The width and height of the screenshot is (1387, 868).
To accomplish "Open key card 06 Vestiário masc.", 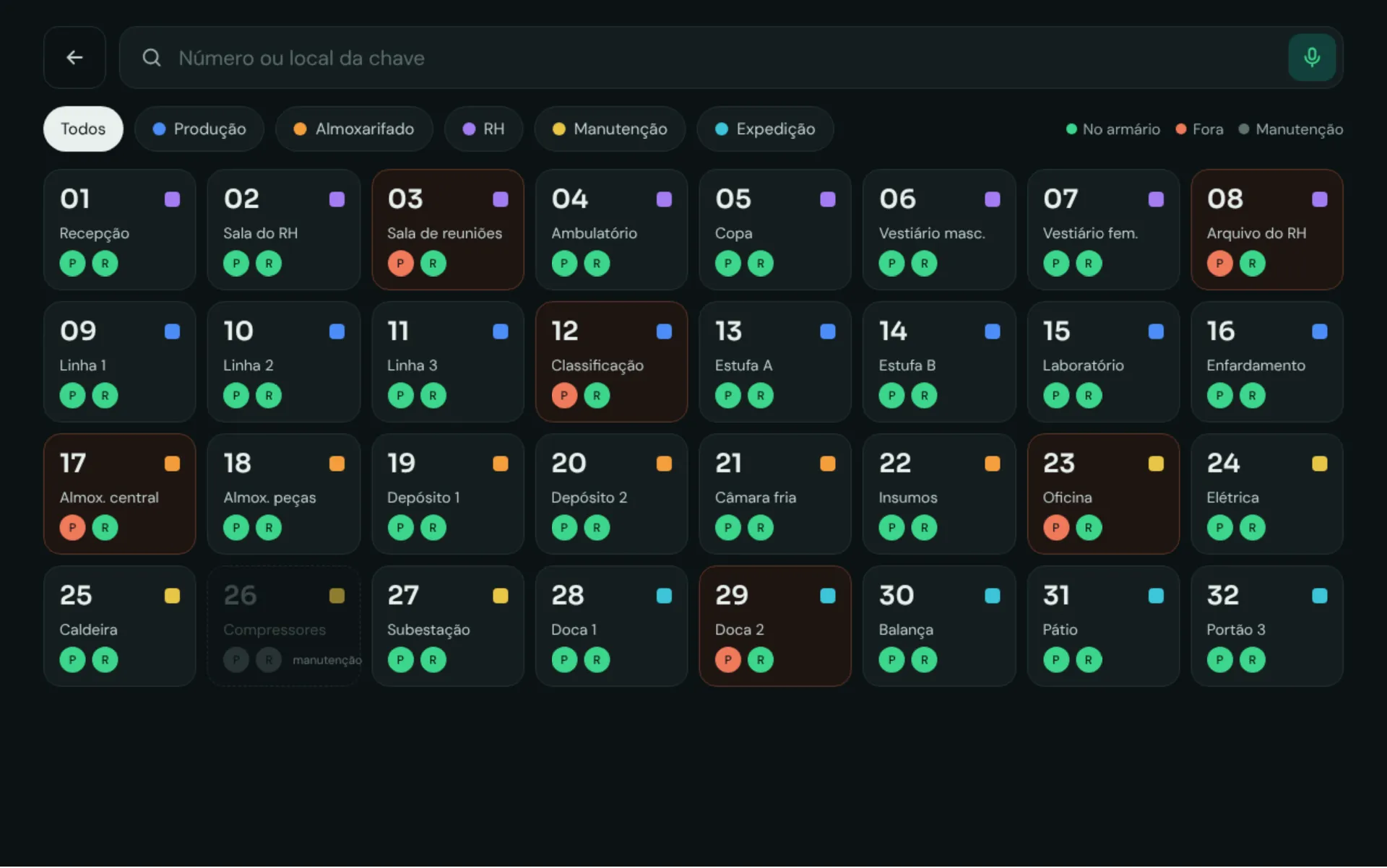I will [x=939, y=230].
